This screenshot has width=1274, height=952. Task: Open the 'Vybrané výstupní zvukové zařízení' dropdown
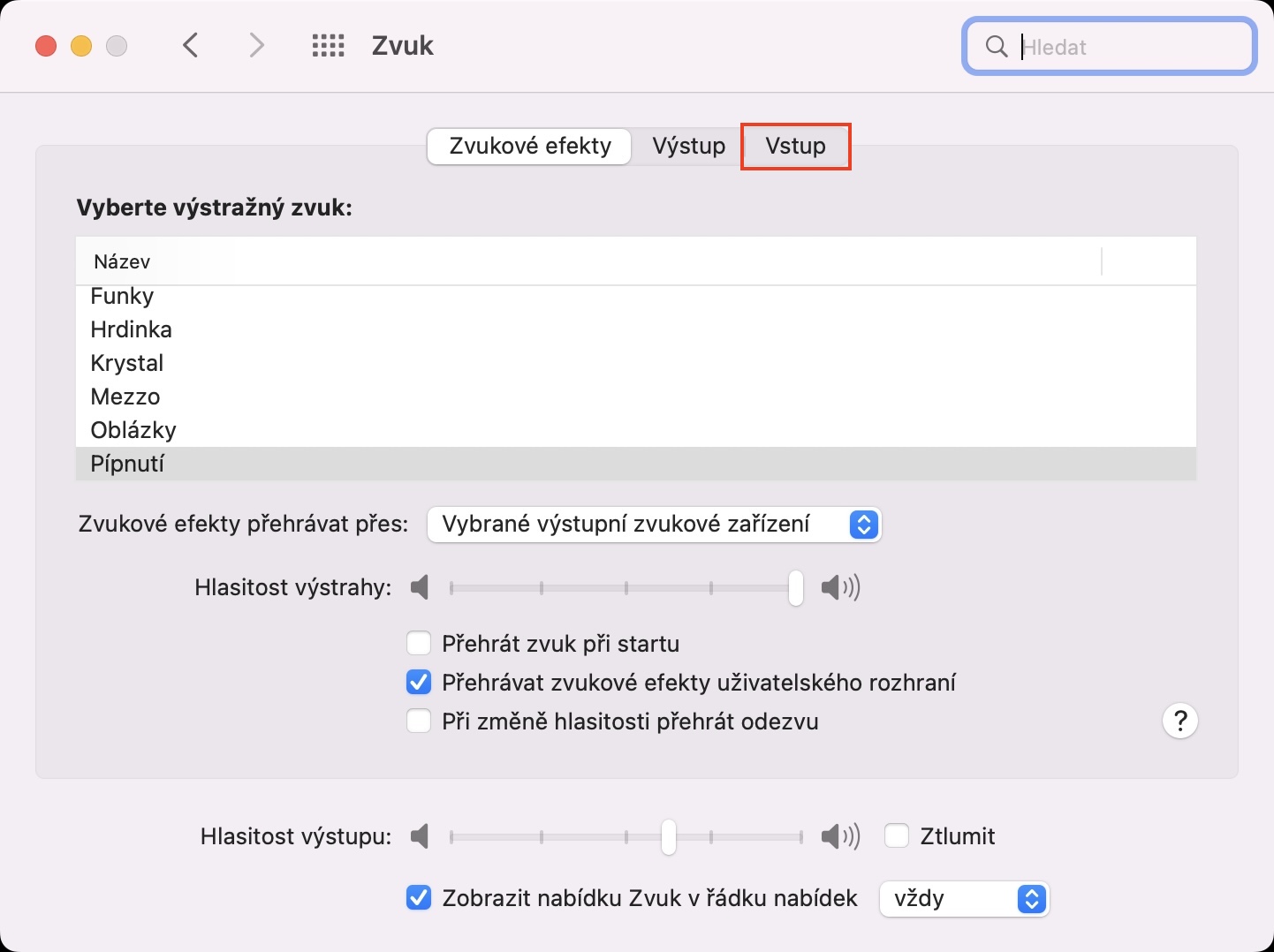pos(654,525)
